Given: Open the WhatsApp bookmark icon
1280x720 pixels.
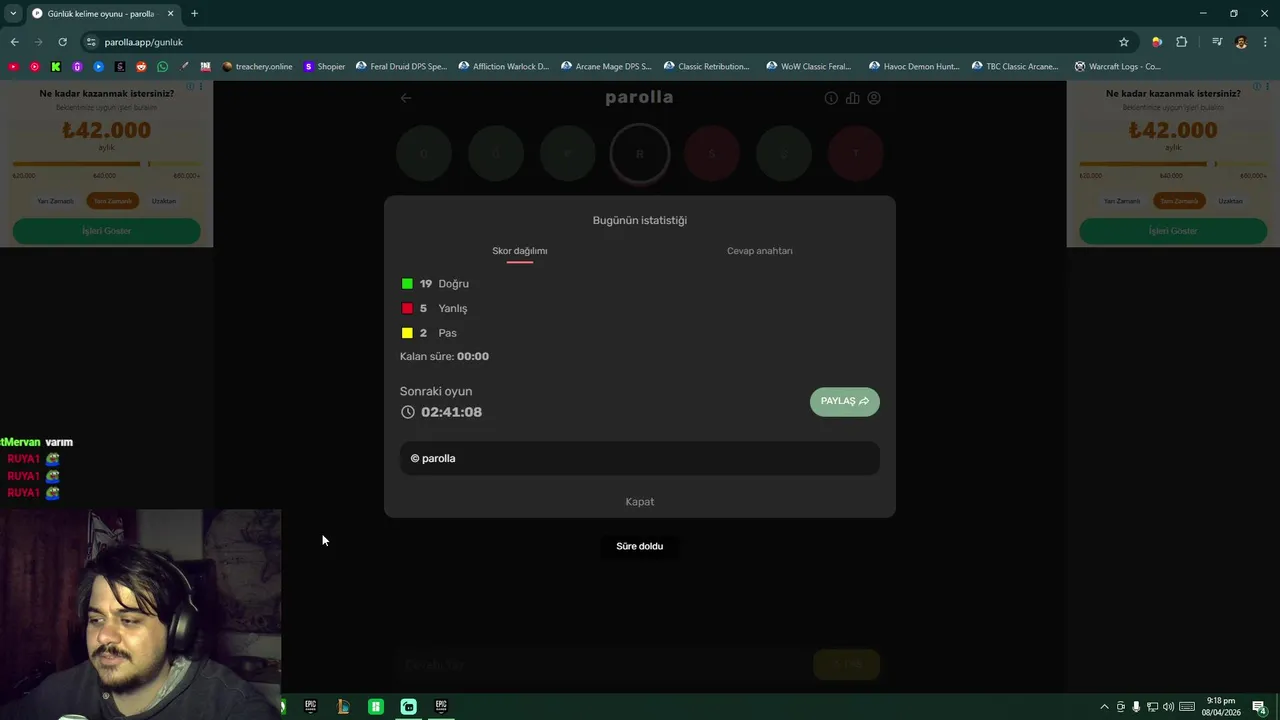Looking at the screenshot, I should point(163,67).
